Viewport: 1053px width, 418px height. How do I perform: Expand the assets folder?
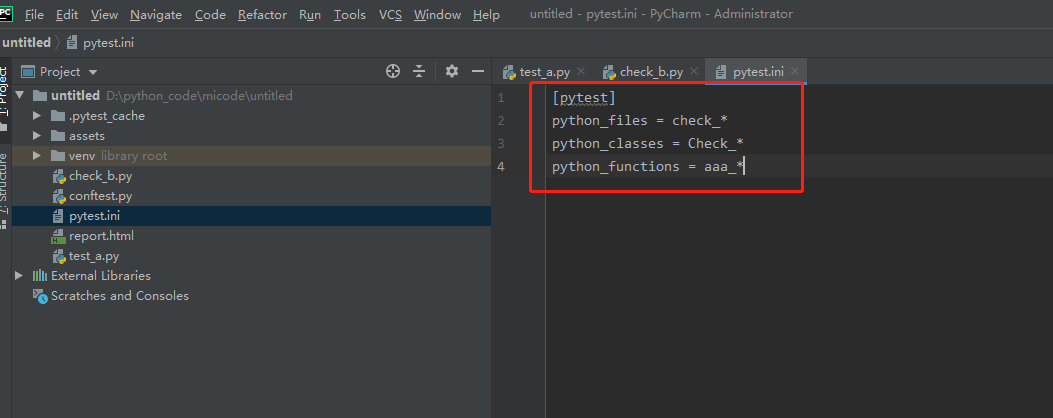tap(38, 136)
